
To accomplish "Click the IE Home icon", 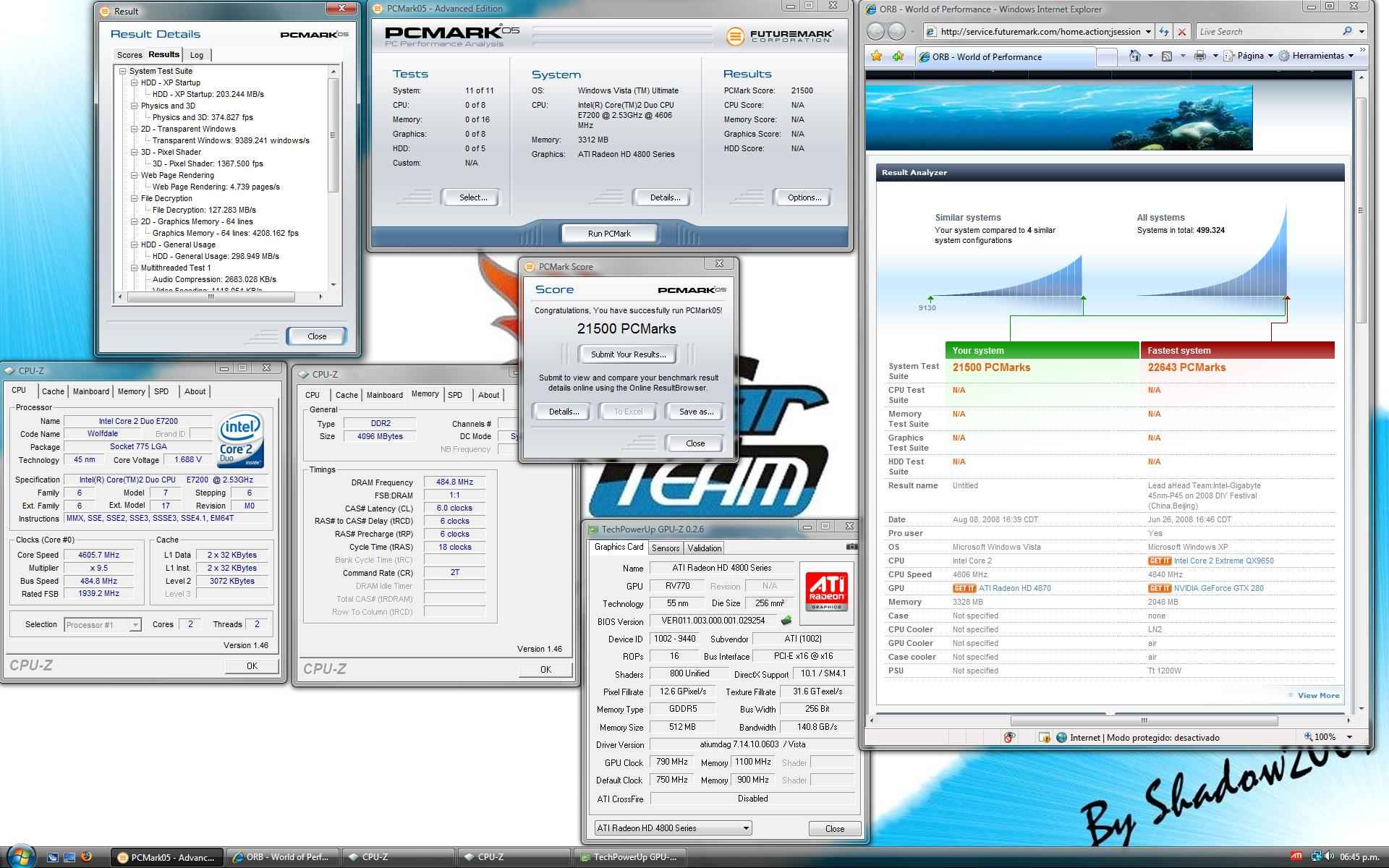I will (1135, 56).
